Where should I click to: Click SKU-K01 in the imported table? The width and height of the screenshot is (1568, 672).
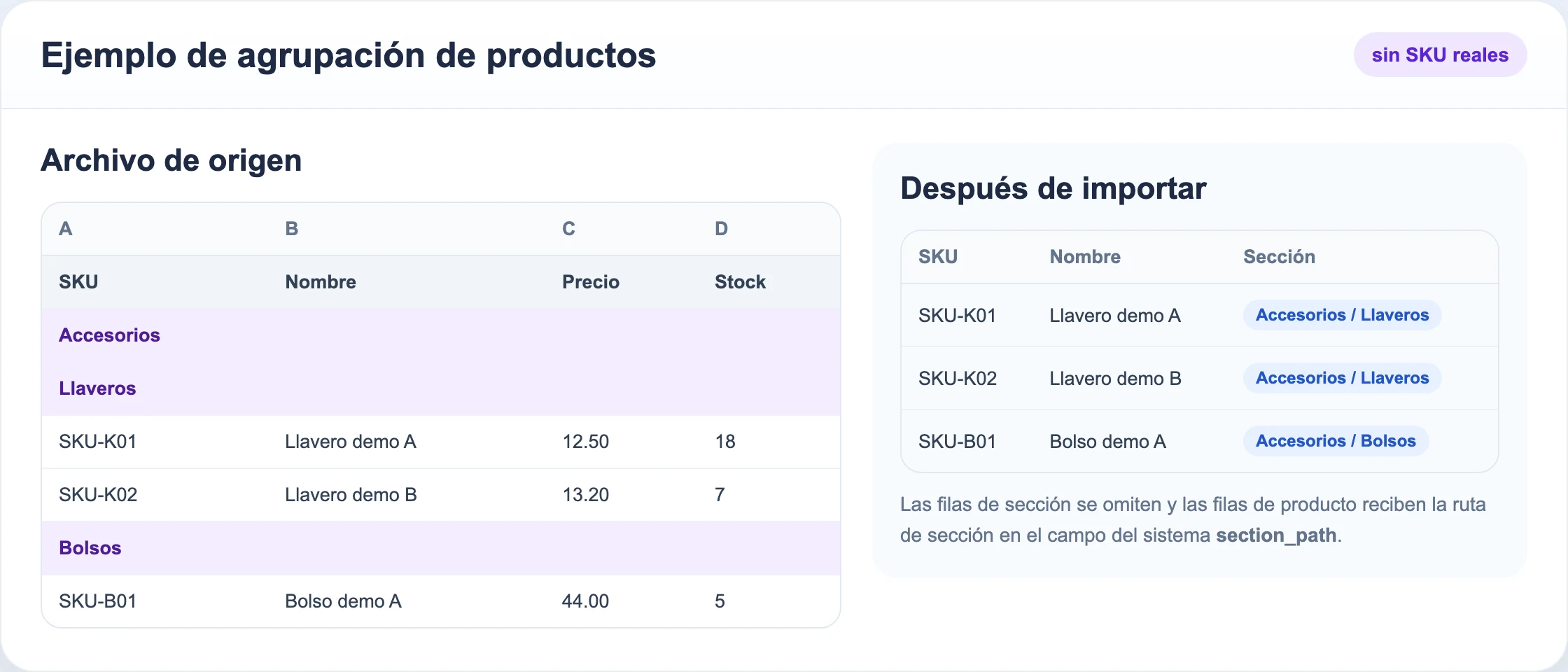click(x=957, y=316)
